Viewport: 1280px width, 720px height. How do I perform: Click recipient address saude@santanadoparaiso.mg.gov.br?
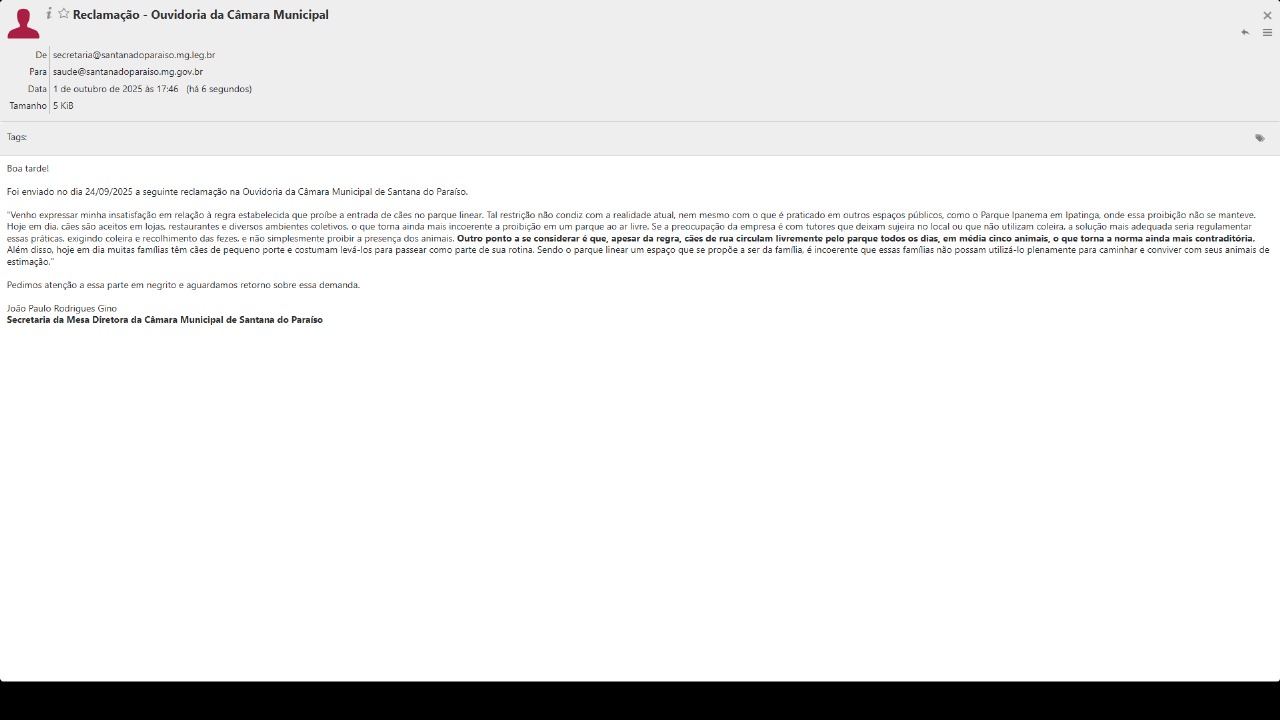[128, 72]
